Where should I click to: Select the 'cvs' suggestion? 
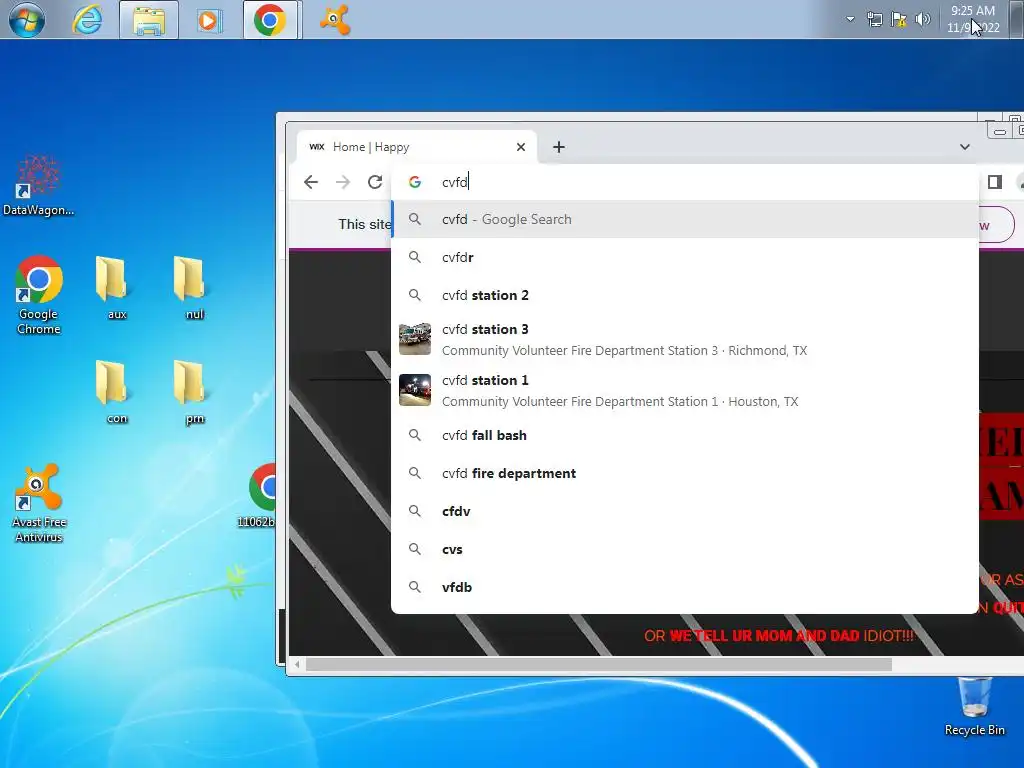(684, 549)
